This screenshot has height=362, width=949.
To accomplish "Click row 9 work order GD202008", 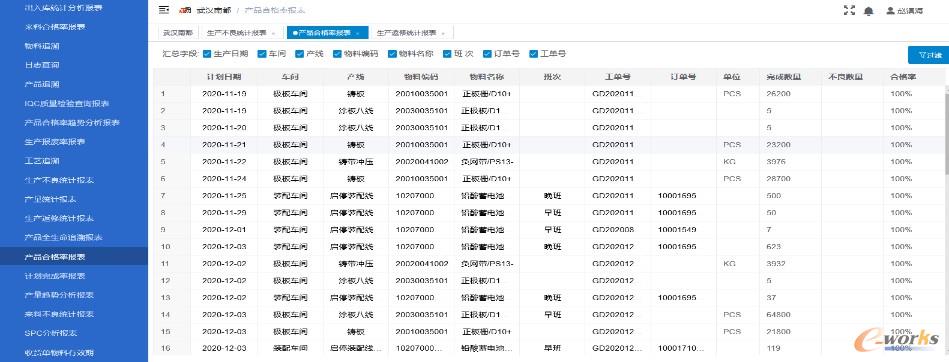I will point(612,229).
